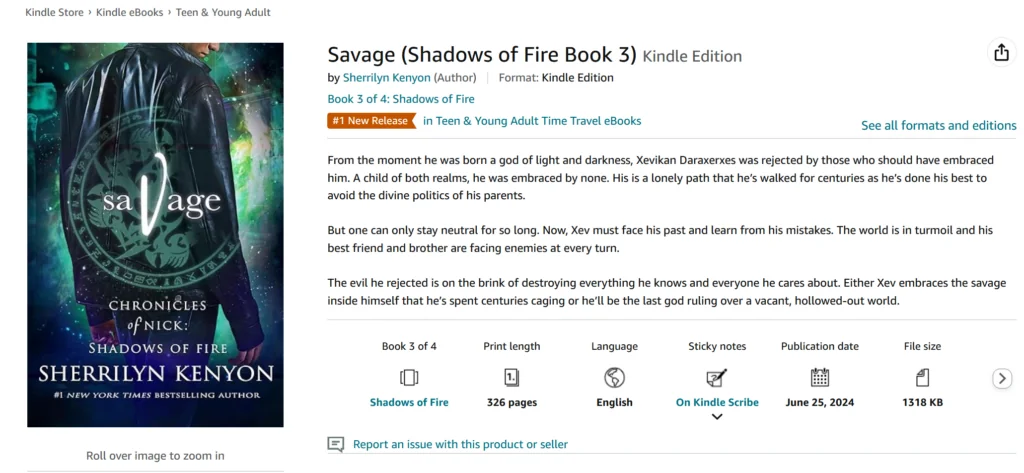Screen dimensions: 1024x473
Task: Click the print length pages icon
Action: click(511, 378)
